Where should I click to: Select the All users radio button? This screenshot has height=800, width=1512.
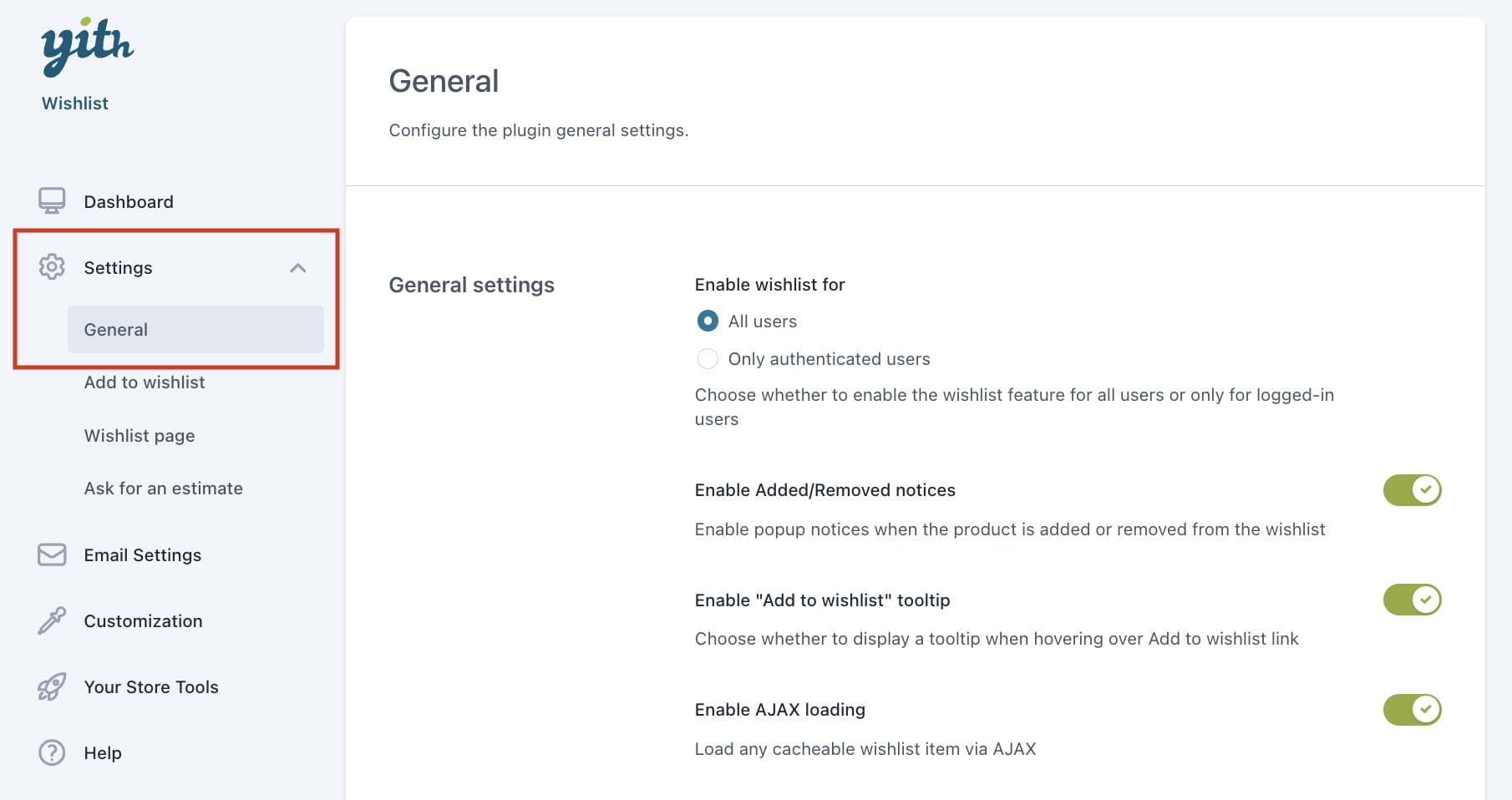pos(708,321)
